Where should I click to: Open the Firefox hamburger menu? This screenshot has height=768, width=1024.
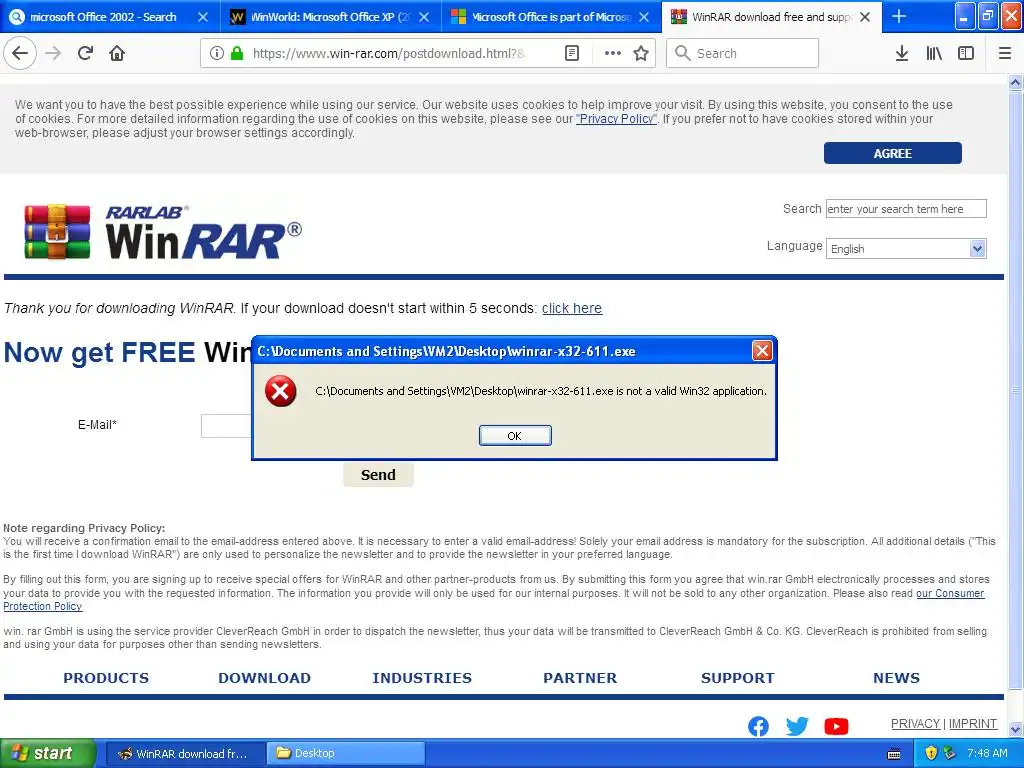[1004, 54]
